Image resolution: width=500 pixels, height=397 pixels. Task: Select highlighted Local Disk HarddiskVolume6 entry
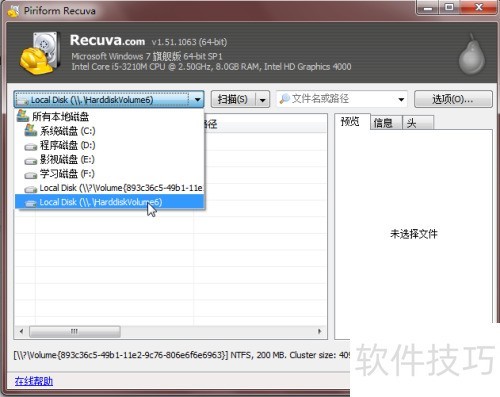[110, 202]
